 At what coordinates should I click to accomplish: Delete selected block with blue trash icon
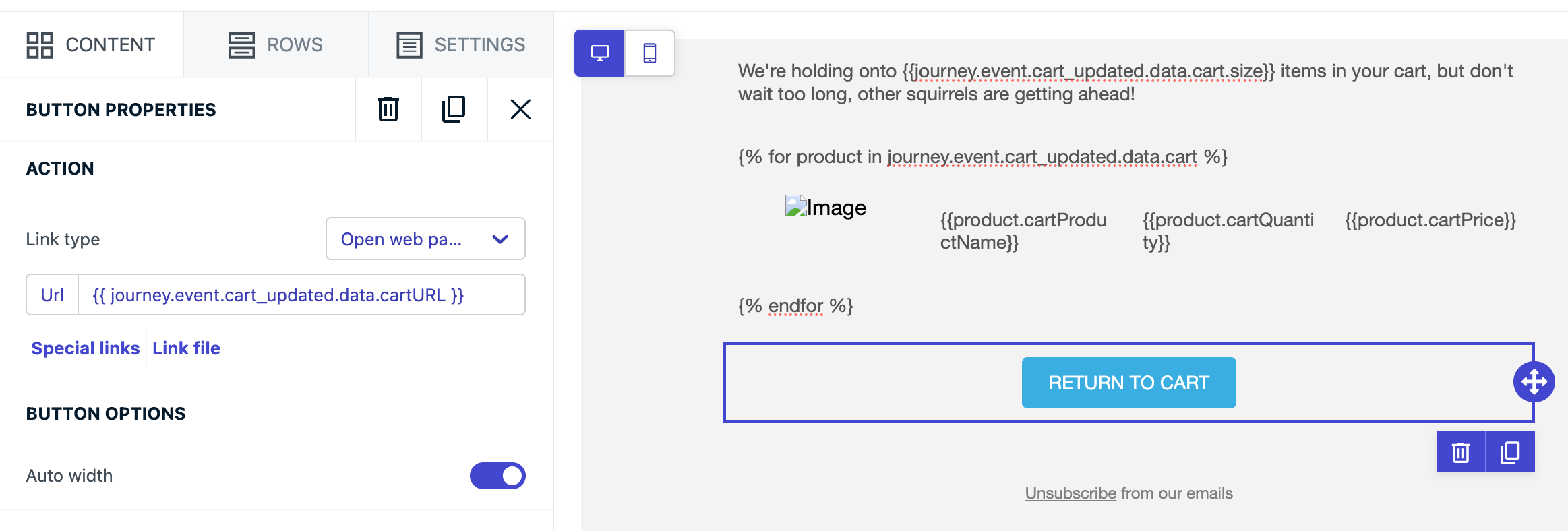coord(1461,452)
